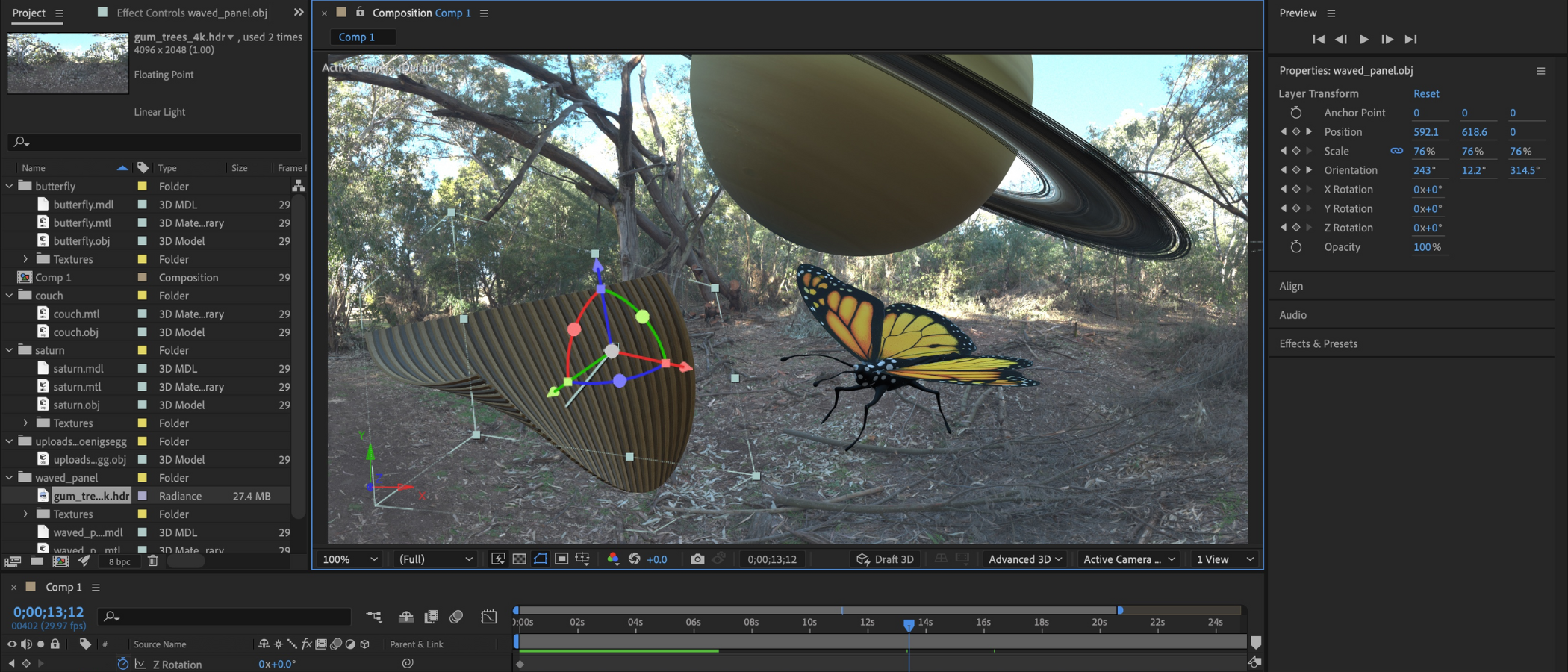Expand the Effects & Presets panel

tap(1318, 343)
